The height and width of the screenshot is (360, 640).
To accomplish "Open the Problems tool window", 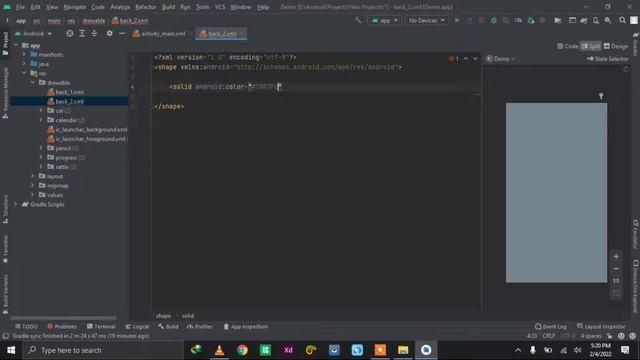I will coord(62,327).
